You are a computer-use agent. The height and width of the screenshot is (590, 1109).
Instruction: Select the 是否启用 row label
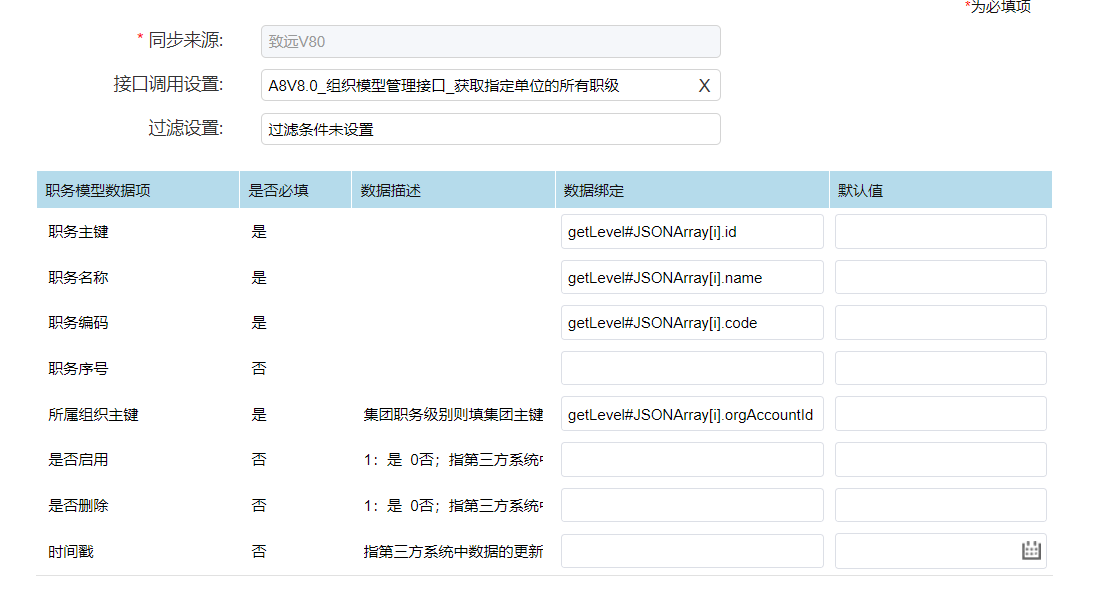pos(79,460)
